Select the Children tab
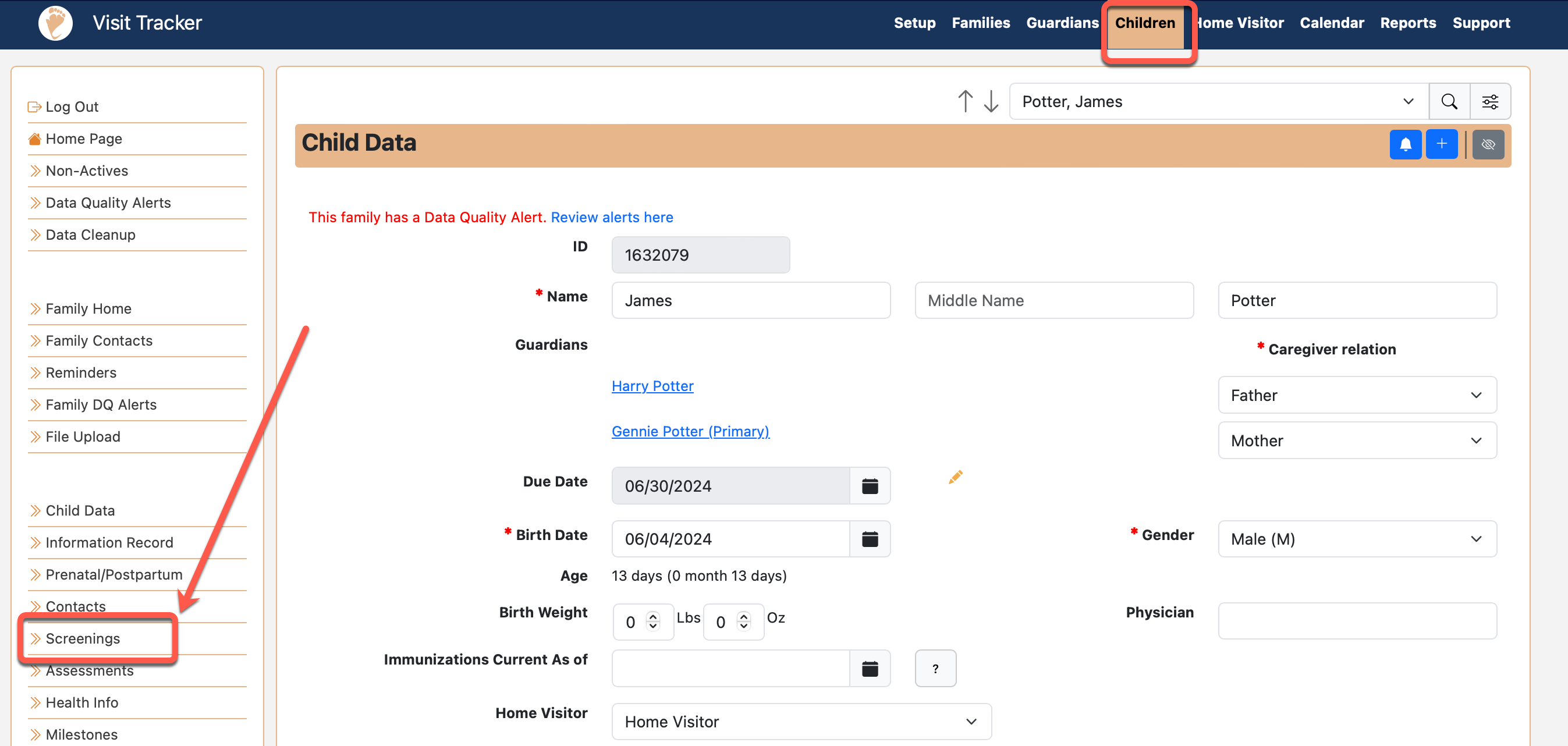Viewport: 1568px width, 746px height. 1144,23
